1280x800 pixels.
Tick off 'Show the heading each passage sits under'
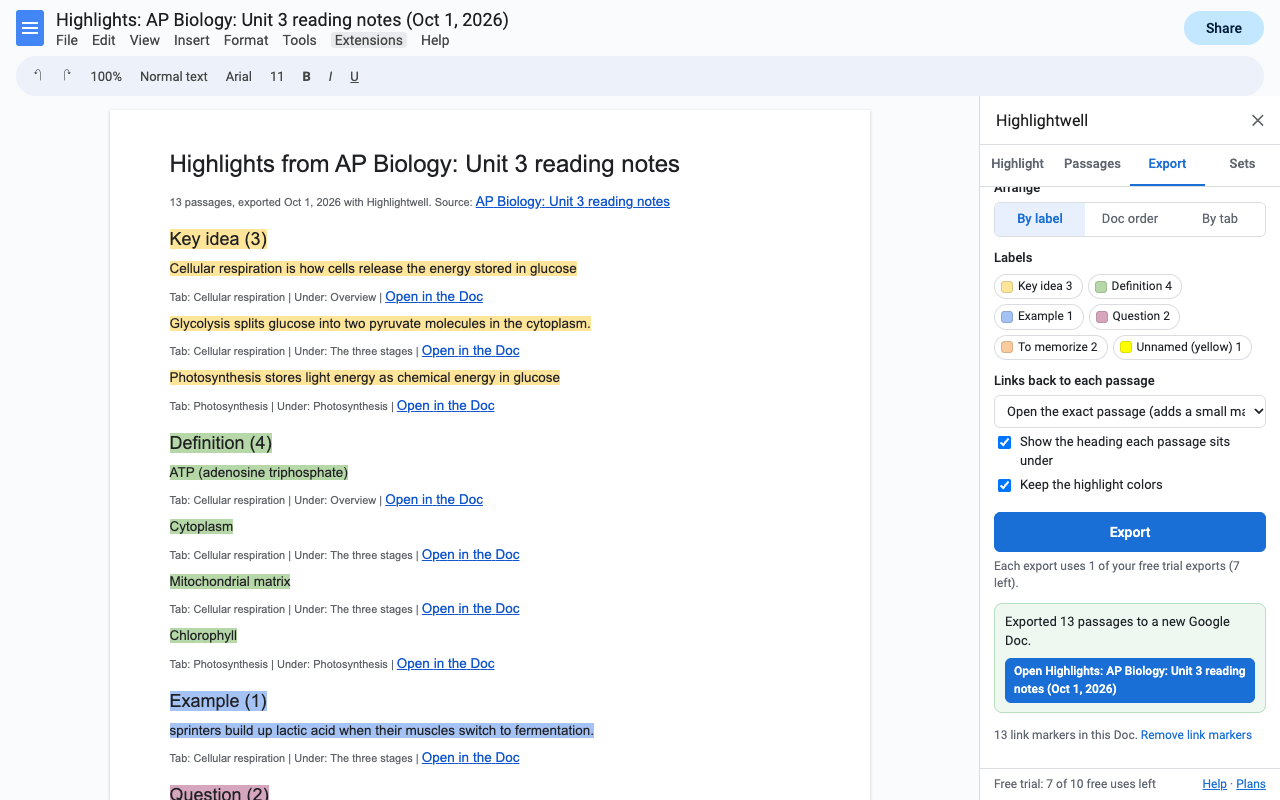click(x=1005, y=442)
